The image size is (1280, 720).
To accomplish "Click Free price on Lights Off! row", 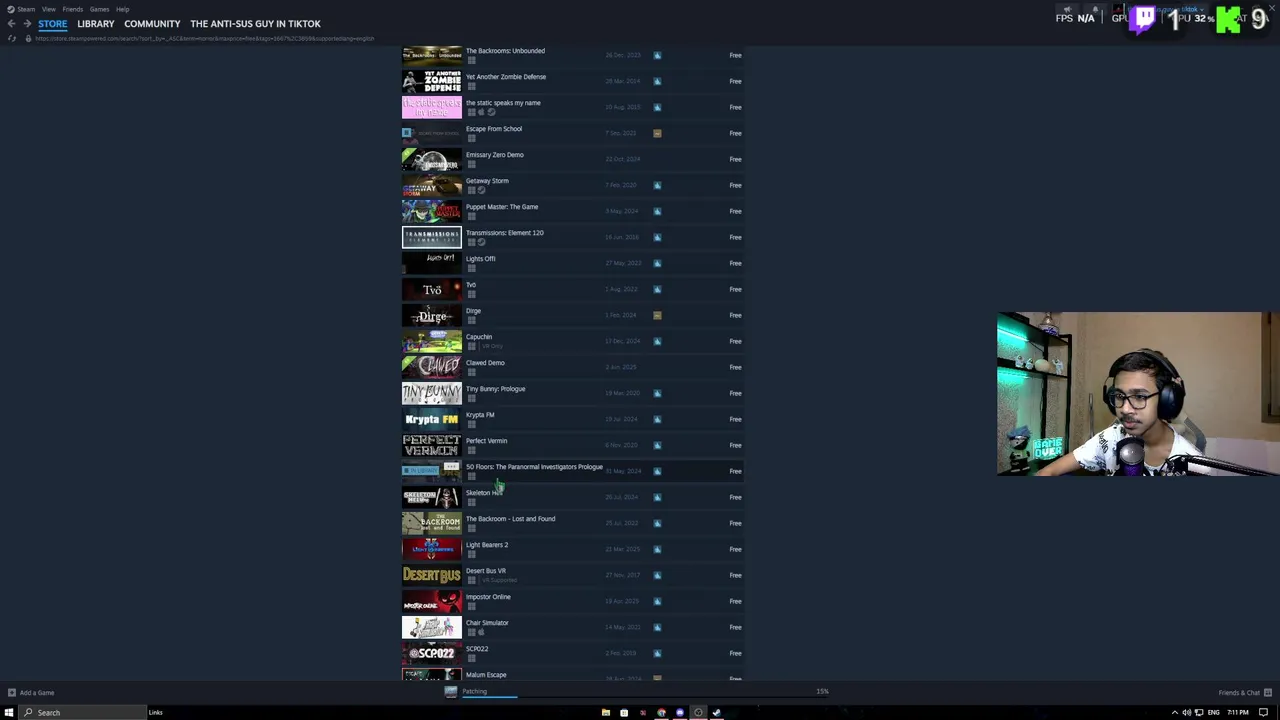I will [735, 263].
